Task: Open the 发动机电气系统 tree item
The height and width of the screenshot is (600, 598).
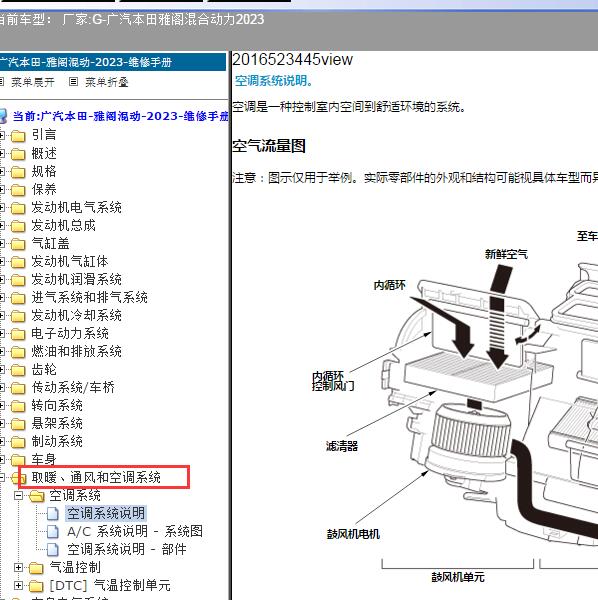Action: point(77,207)
